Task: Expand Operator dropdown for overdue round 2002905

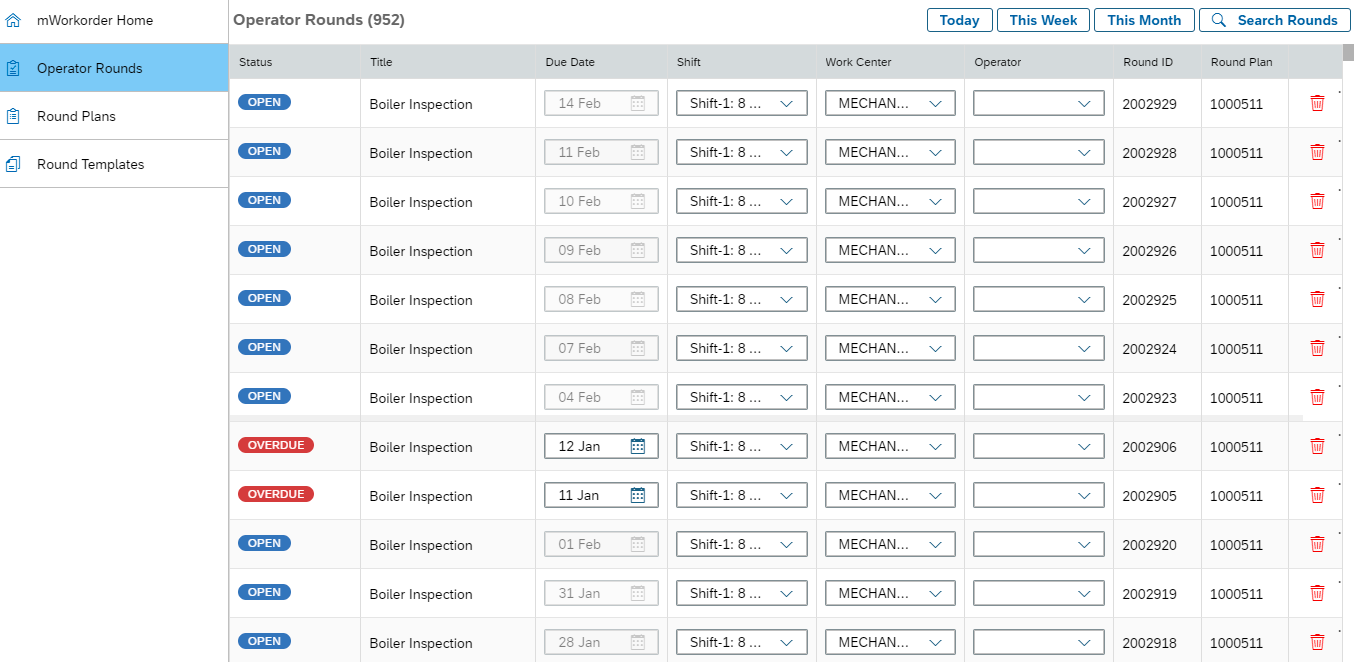Action: click(x=1084, y=495)
